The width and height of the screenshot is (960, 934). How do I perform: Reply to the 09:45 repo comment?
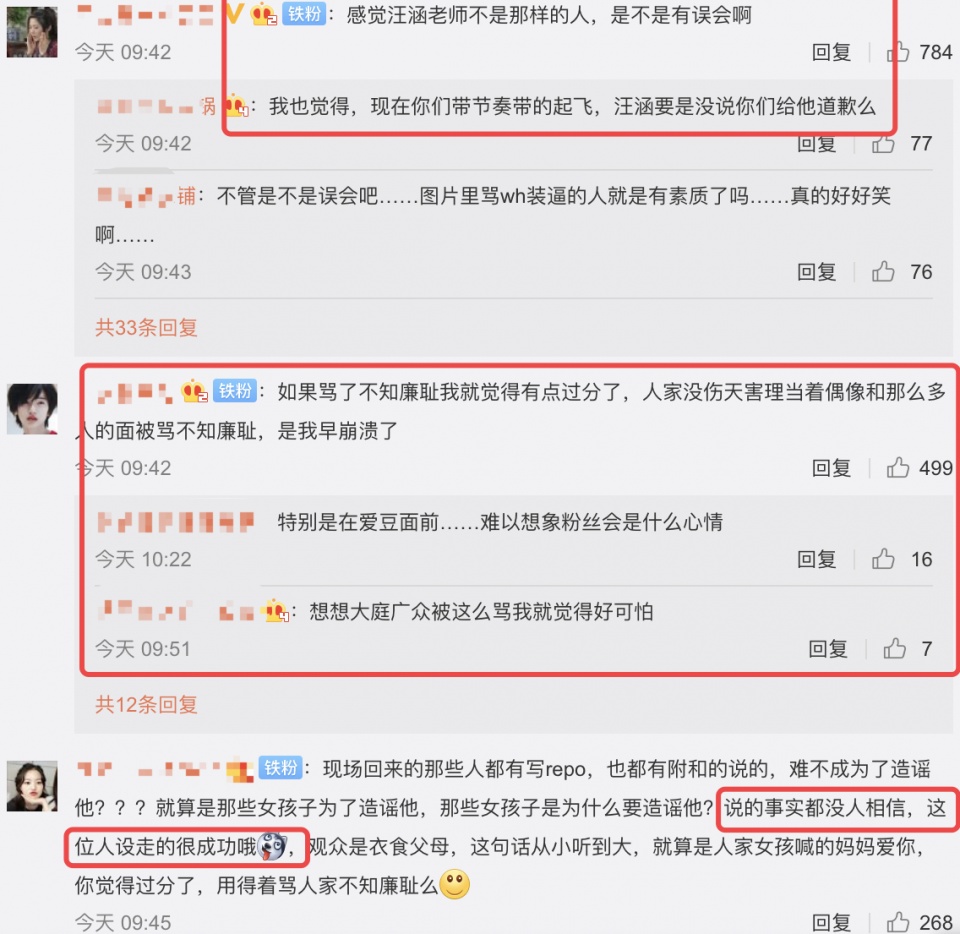point(831,922)
